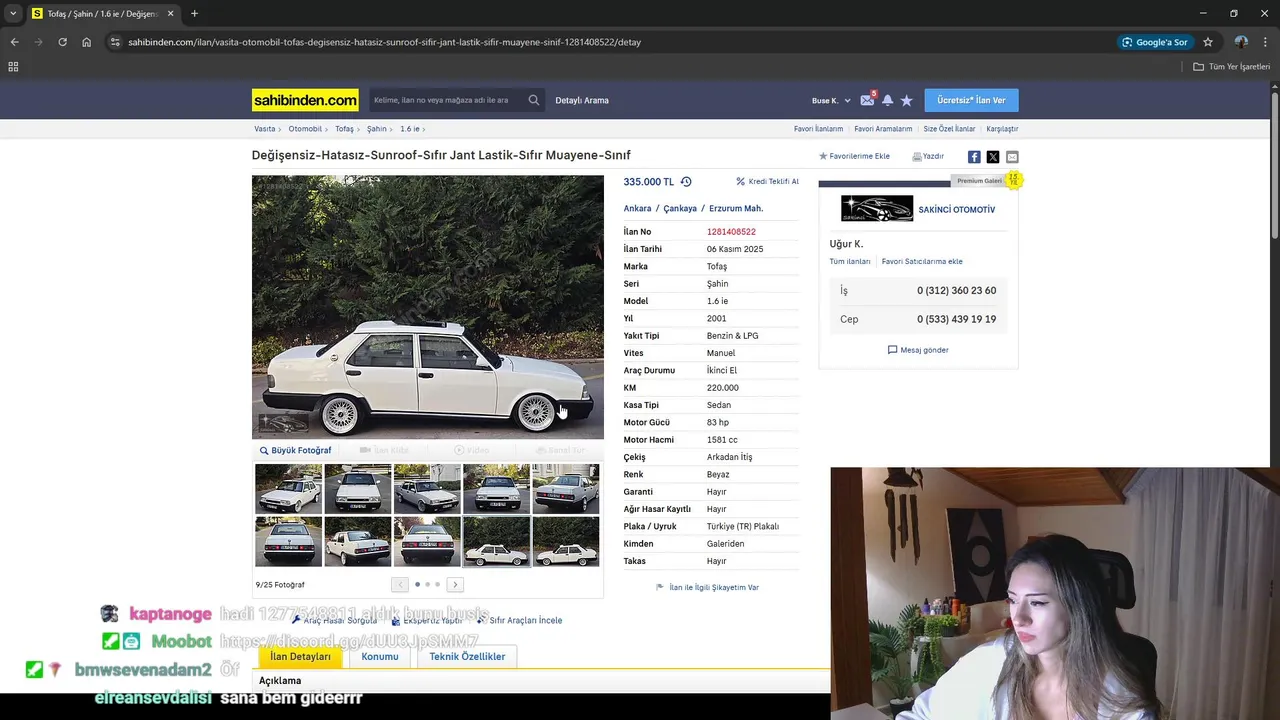Select Tofaş breadcrumb
This screenshot has height=720, width=1280.
[344, 129]
